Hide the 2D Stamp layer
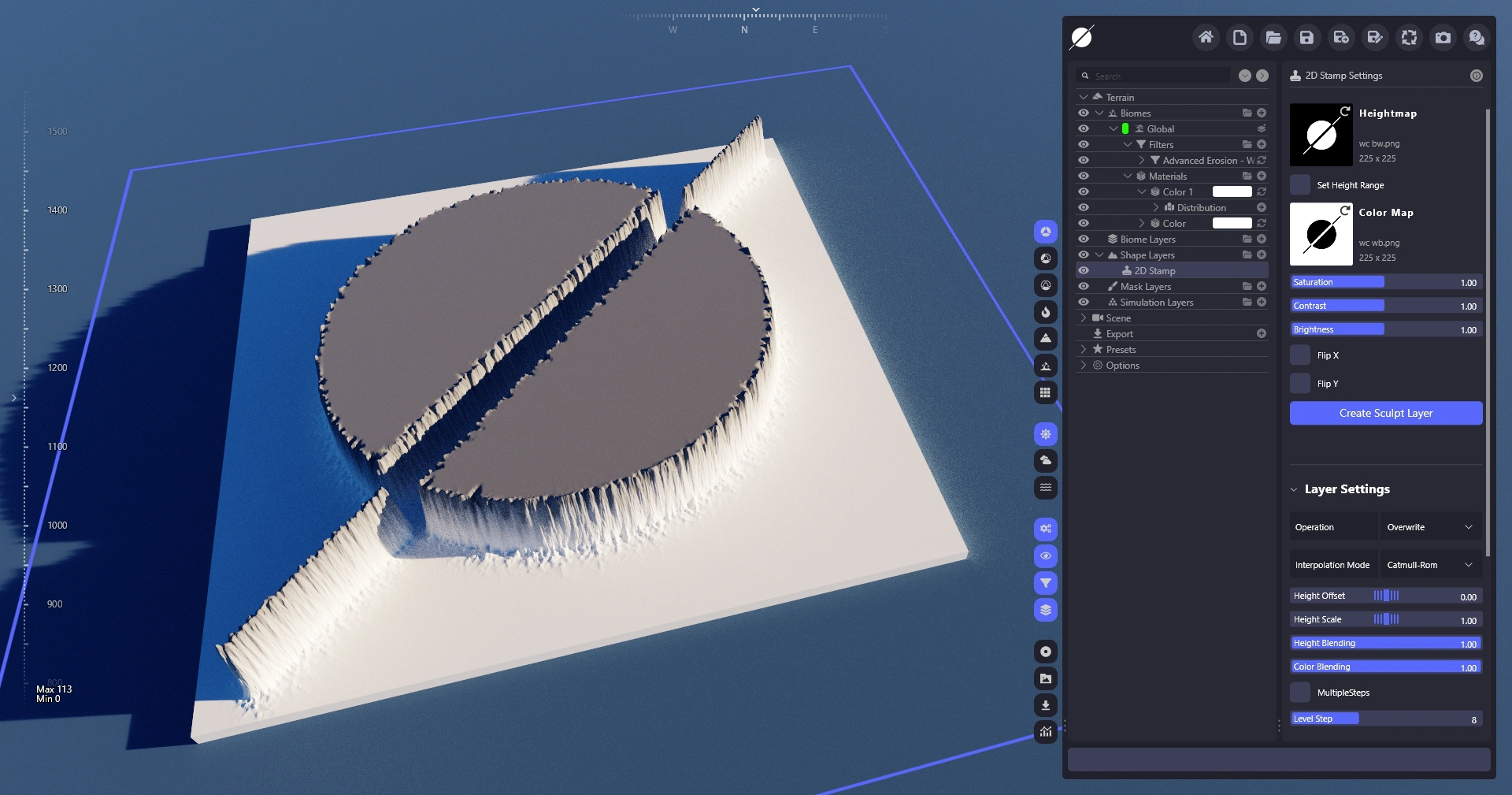 1084,270
